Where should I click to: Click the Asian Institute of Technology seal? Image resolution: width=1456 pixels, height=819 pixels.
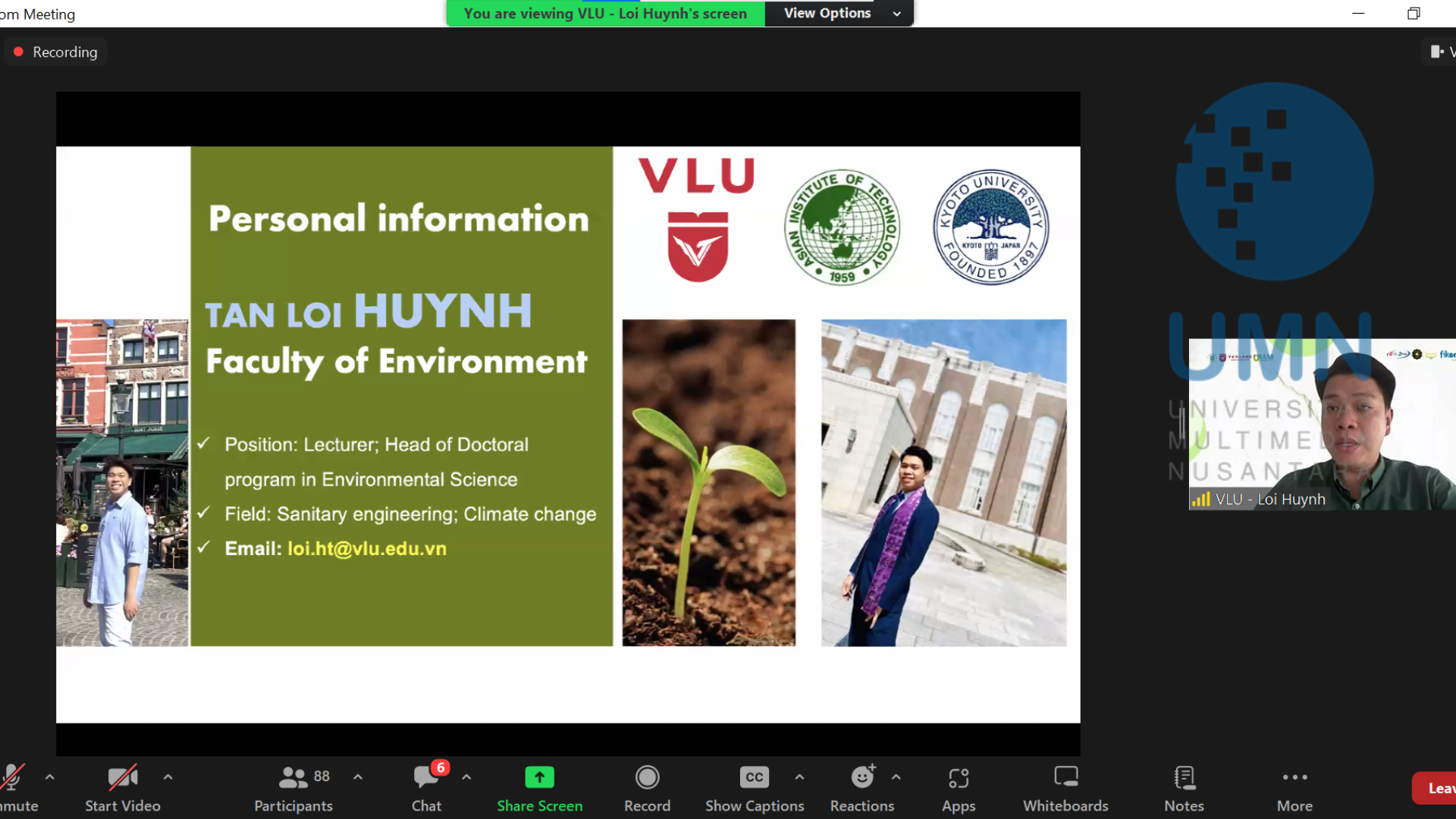tap(842, 227)
